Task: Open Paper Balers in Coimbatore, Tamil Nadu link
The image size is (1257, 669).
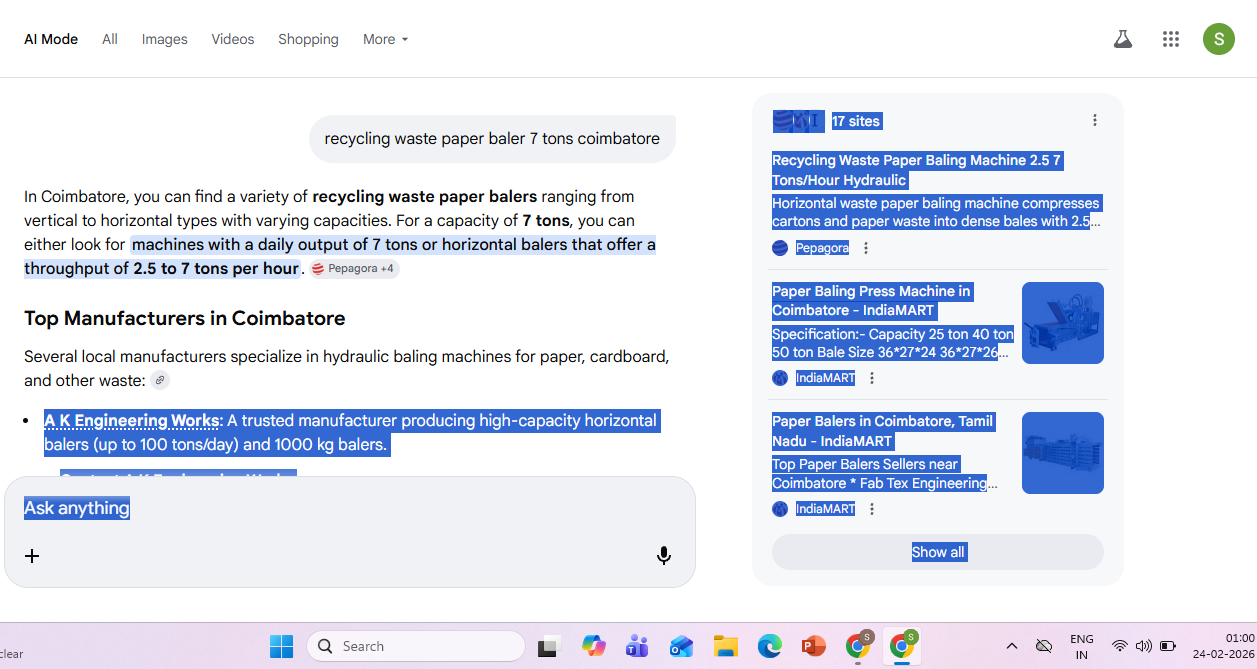Action: pyautogui.click(x=883, y=431)
